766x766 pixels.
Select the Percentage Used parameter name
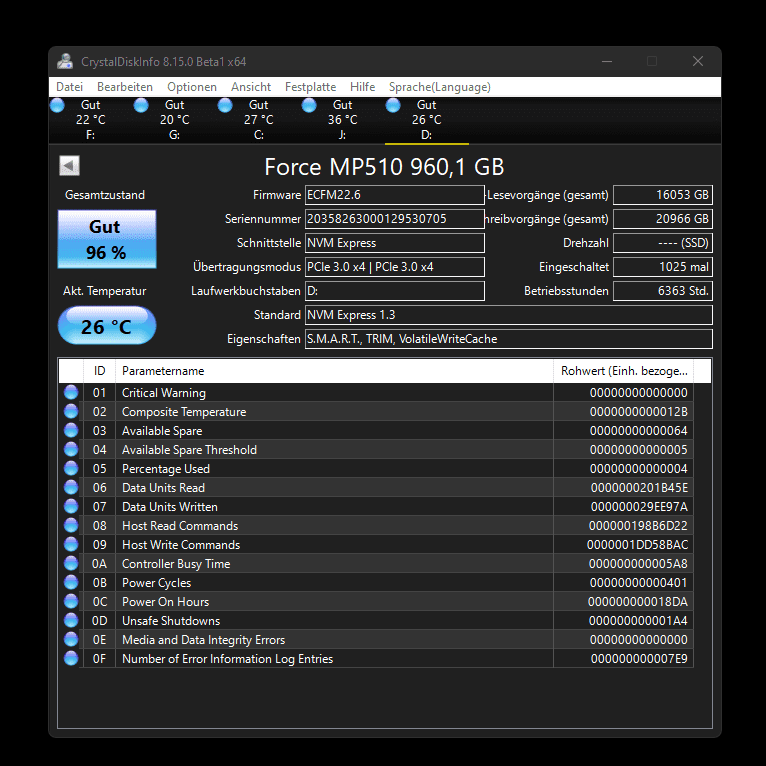tap(166, 469)
